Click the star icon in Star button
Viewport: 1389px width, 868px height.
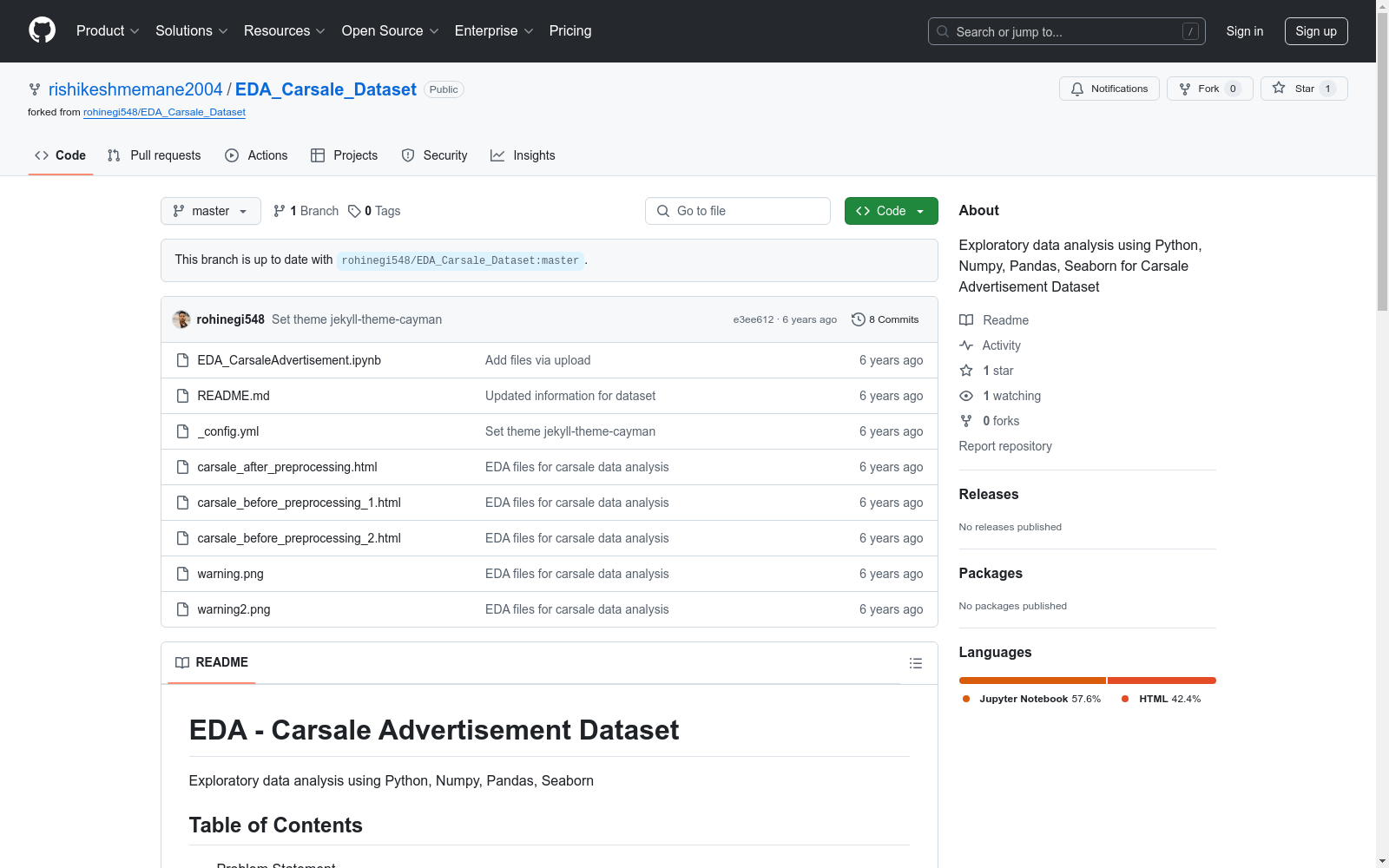pyautogui.click(x=1279, y=88)
